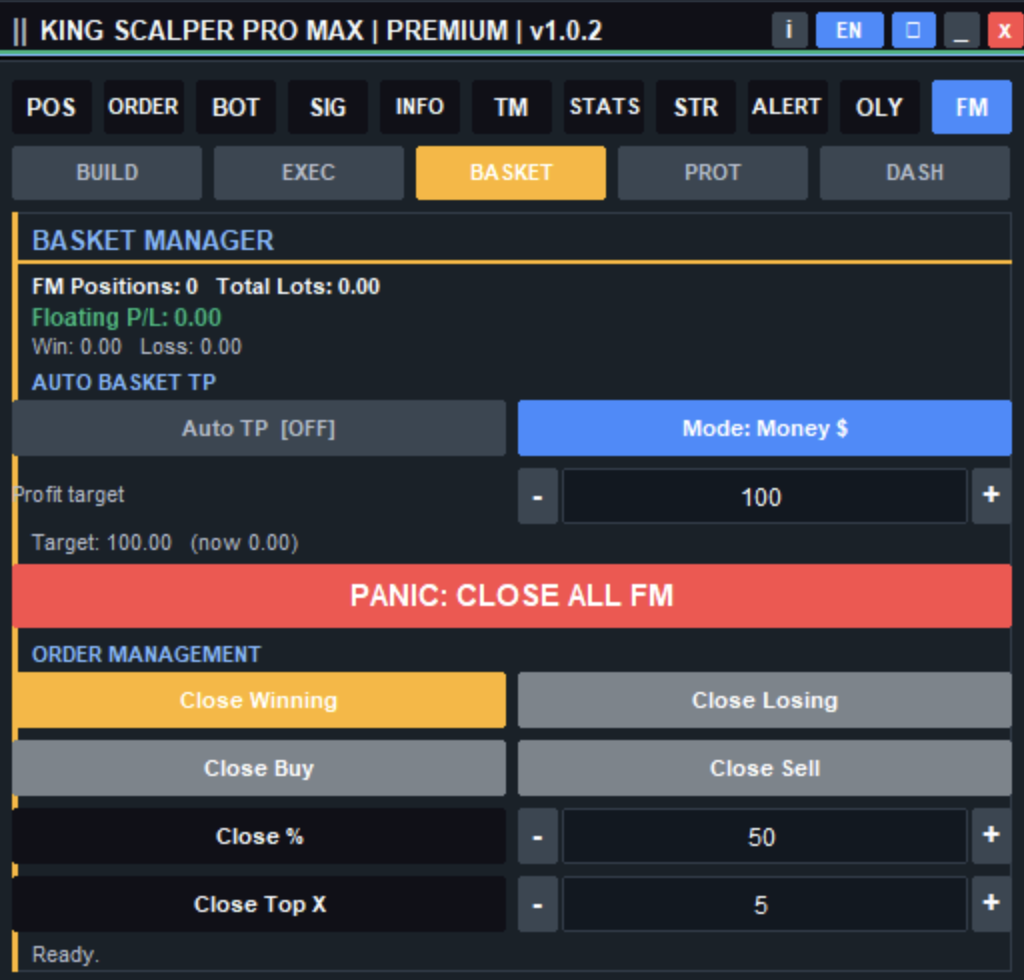Click the 'Win: 0.00' text
This screenshot has width=1024, height=980.
pyautogui.click(x=77, y=347)
